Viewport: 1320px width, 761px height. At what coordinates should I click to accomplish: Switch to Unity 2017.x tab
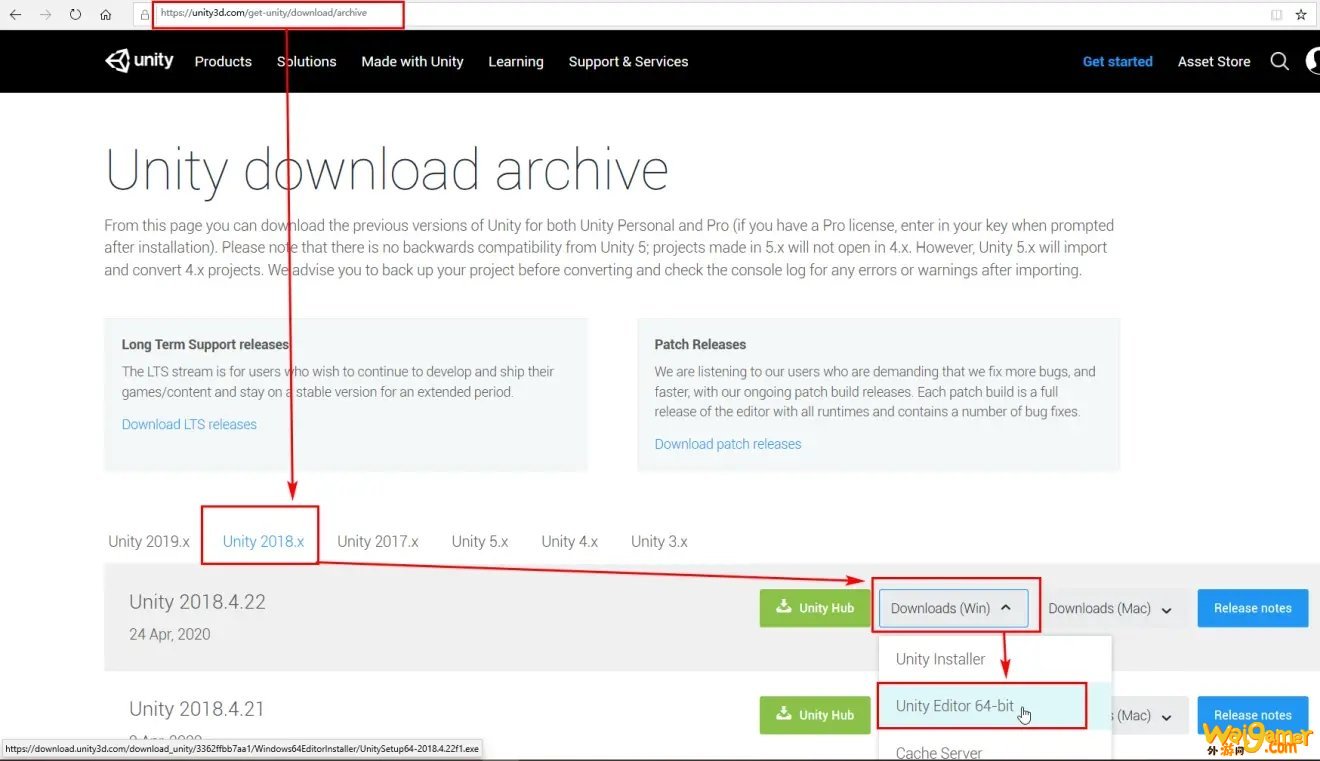(378, 541)
